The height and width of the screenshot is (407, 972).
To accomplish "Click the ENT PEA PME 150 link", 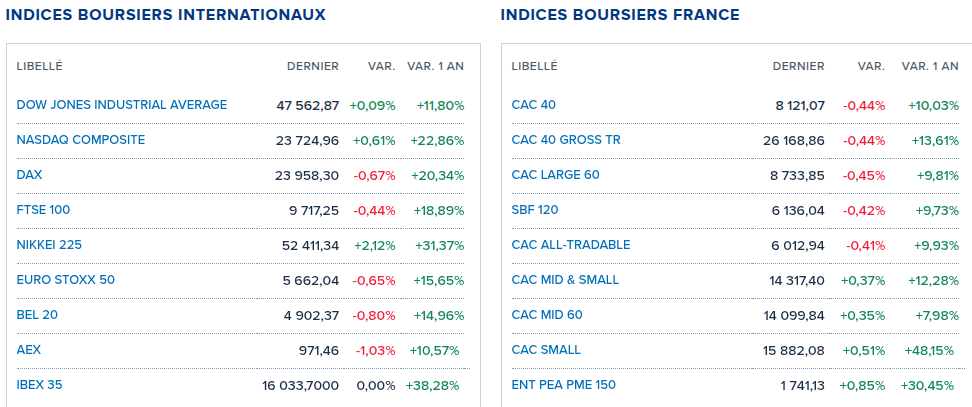I will [564, 385].
